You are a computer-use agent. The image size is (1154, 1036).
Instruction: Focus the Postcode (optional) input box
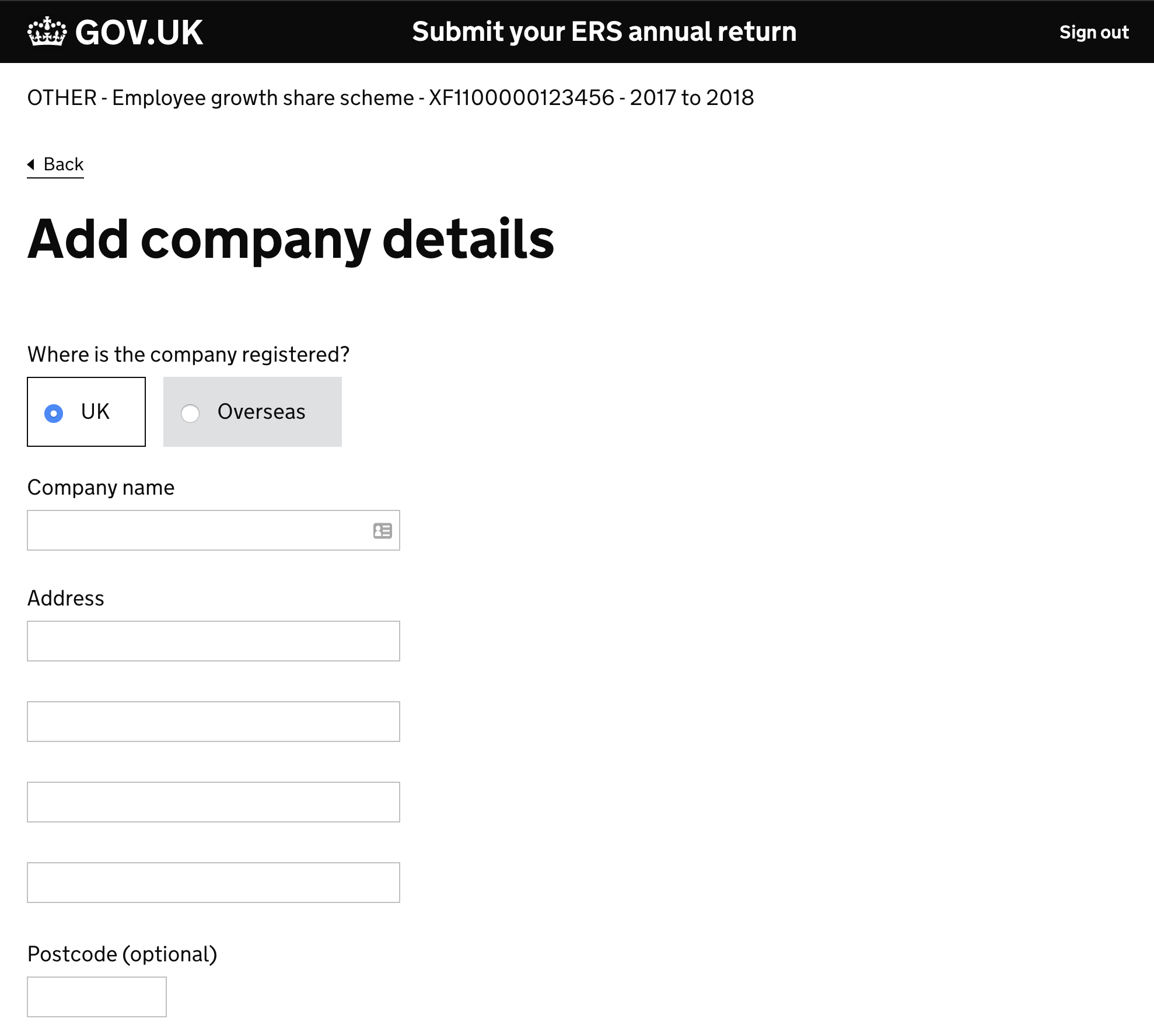coord(96,997)
